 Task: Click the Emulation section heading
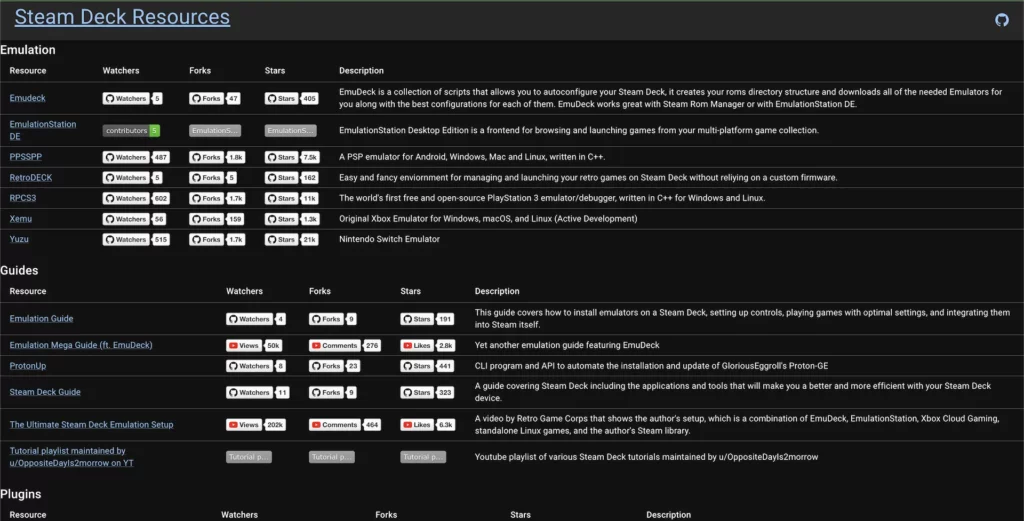[28, 50]
